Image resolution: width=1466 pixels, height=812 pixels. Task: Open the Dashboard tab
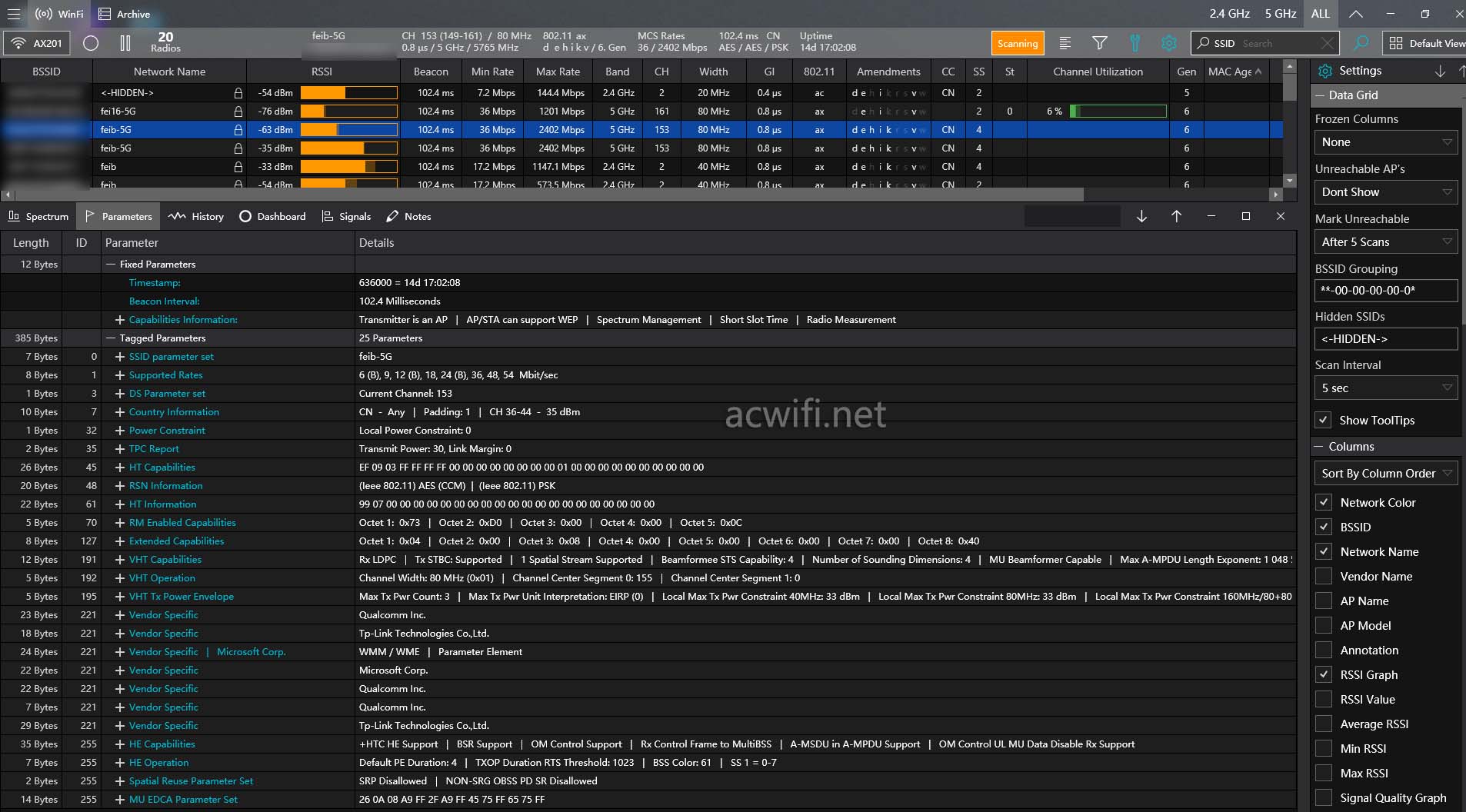tap(272, 216)
